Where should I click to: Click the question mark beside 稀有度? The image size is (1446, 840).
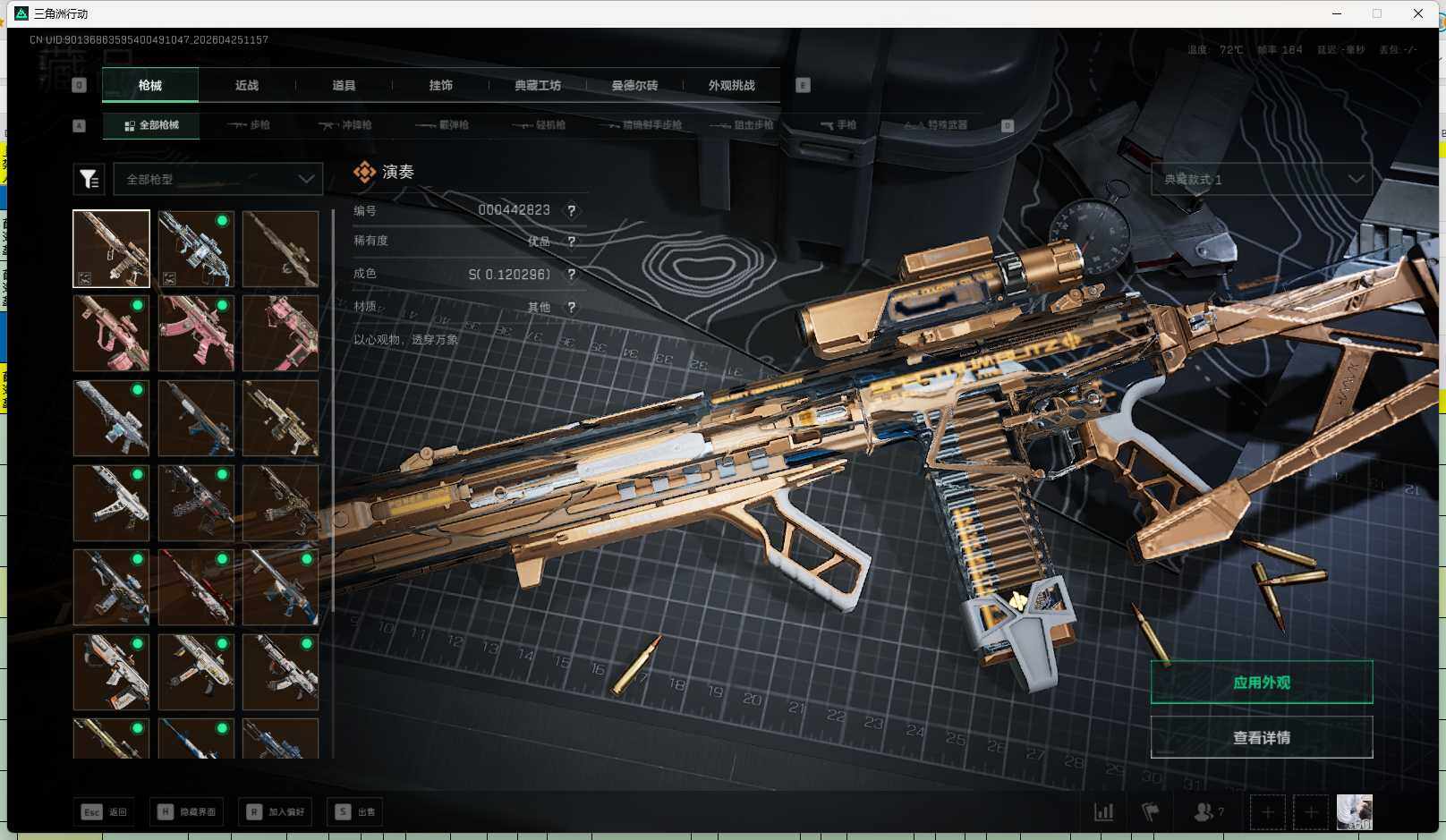click(x=572, y=242)
